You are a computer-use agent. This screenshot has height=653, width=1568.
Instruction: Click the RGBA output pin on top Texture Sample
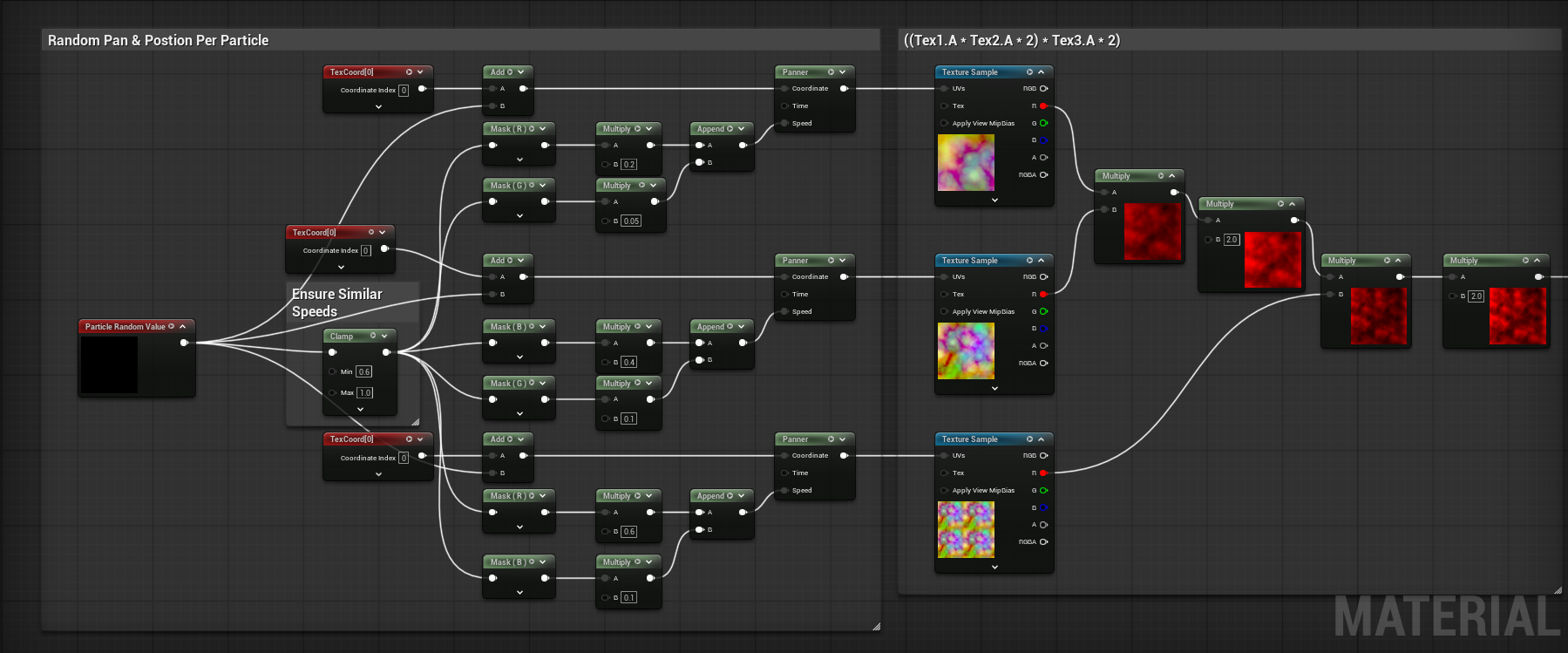point(1043,175)
